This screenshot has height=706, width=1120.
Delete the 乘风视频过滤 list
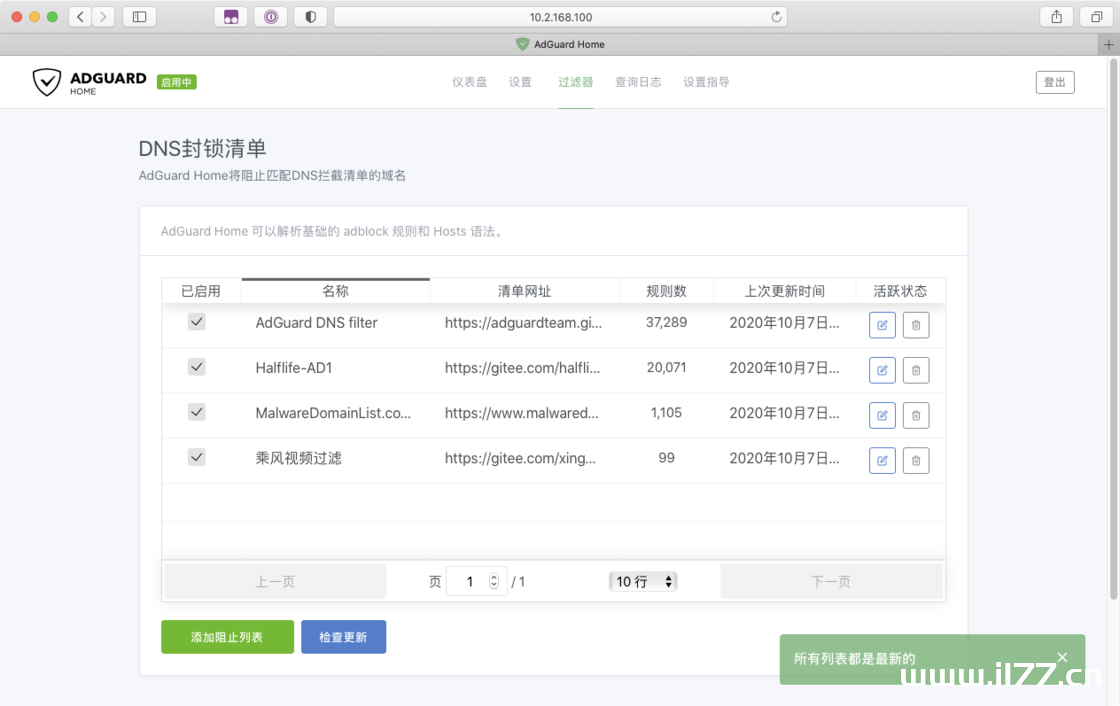[916, 460]
